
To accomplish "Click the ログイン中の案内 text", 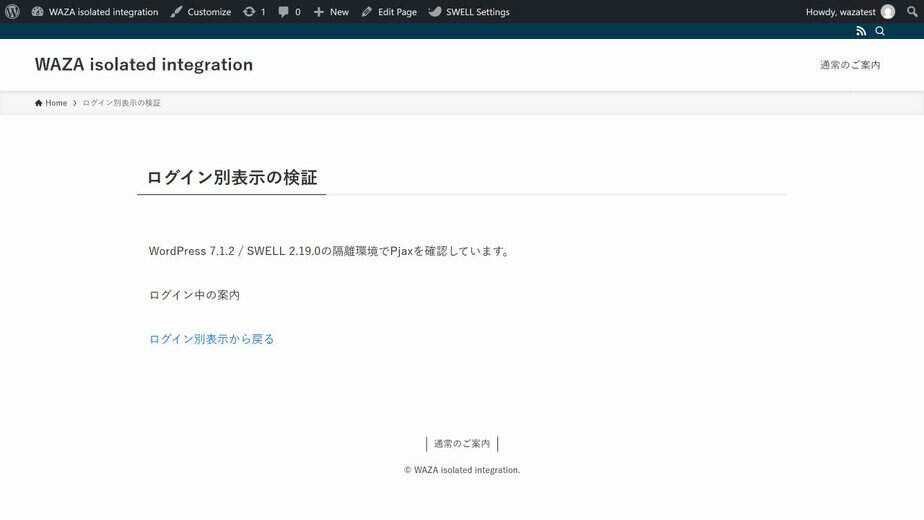I will pyautogui.click(x=194, y=295).
